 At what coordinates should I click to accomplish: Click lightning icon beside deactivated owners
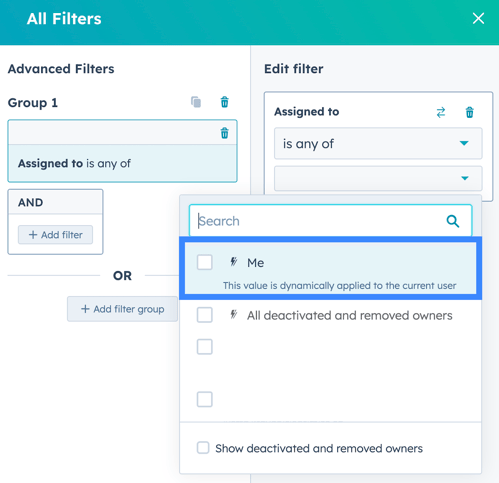click(234, 314)
